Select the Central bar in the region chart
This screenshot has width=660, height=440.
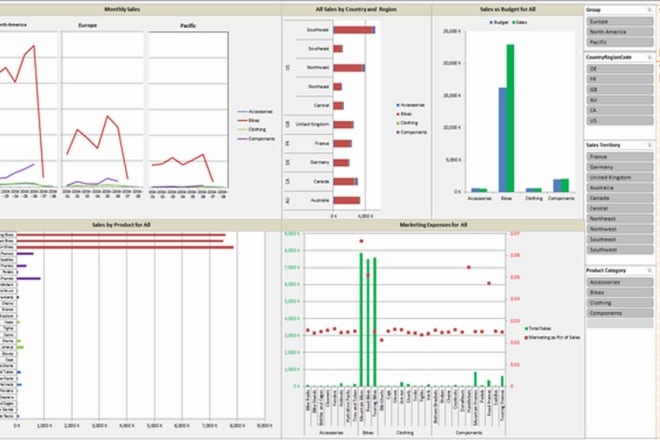tap(338, 106)
